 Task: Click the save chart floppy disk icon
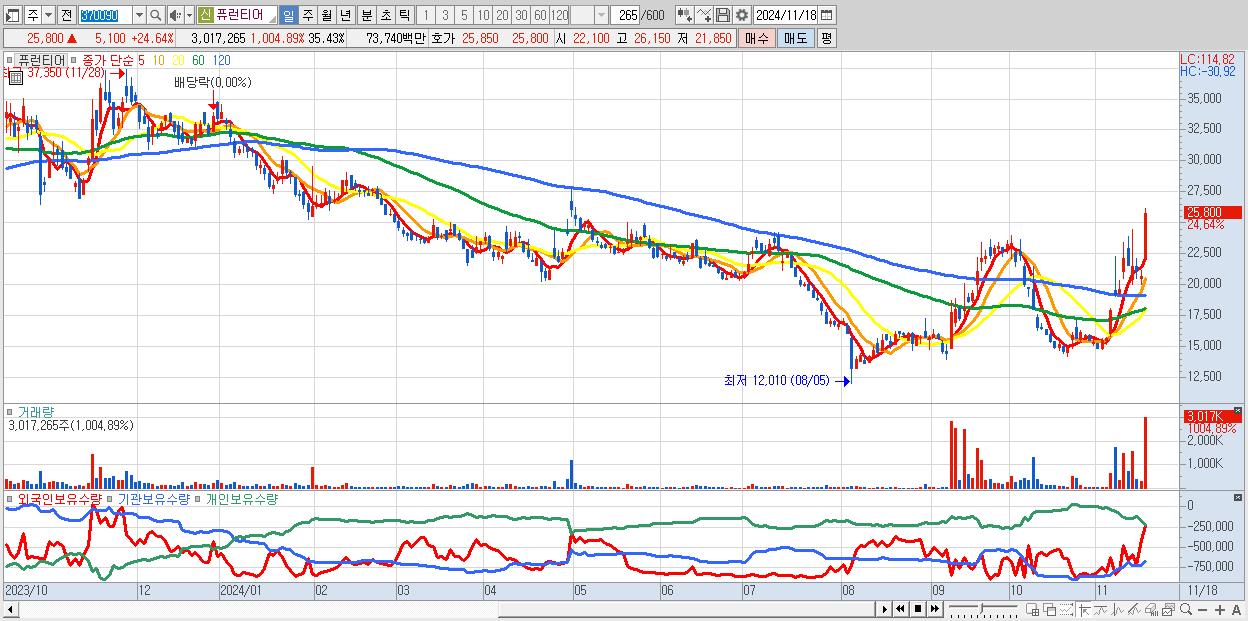pos(723,15)
